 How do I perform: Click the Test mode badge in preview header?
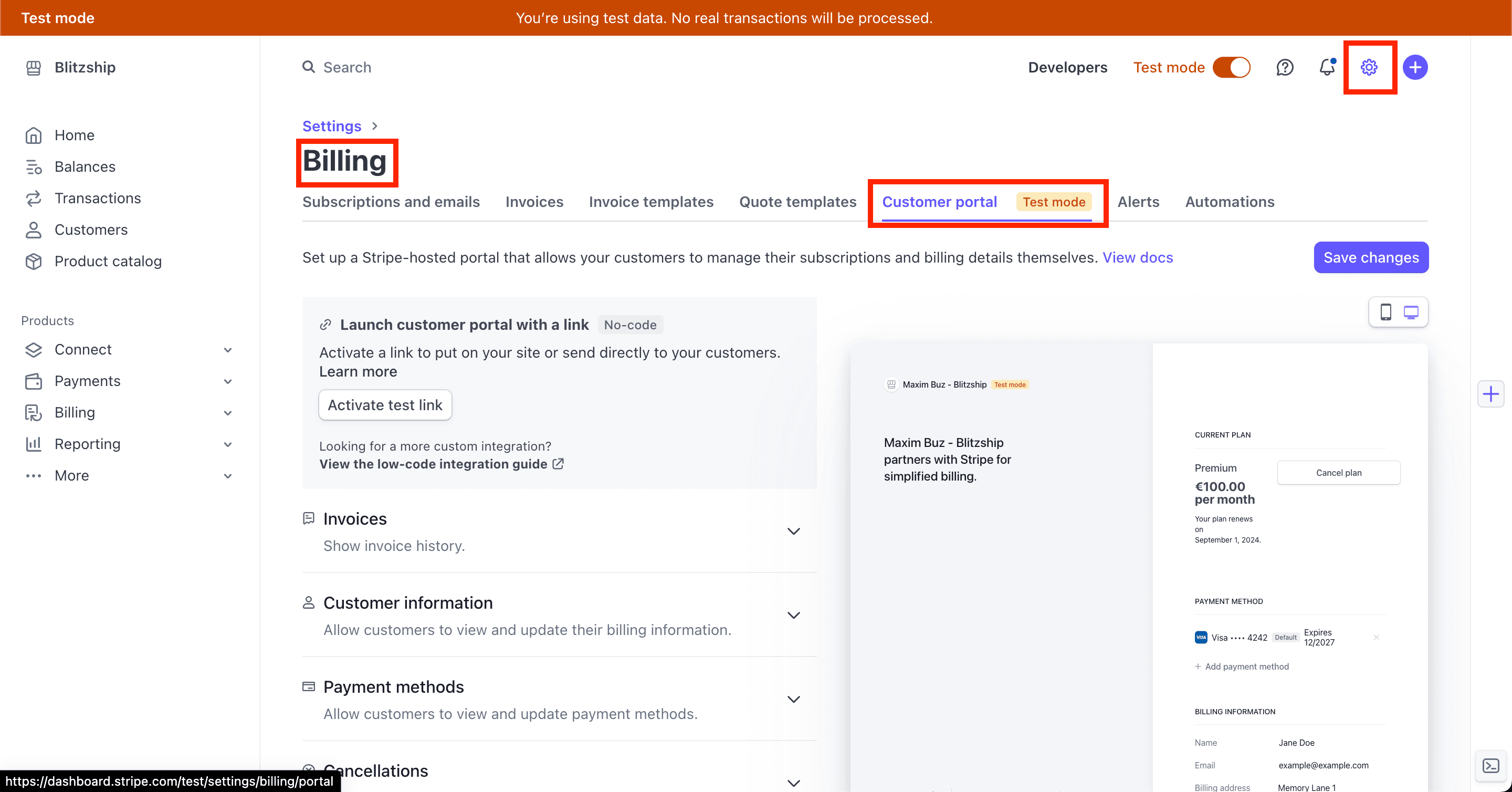tap(1010, 384)
